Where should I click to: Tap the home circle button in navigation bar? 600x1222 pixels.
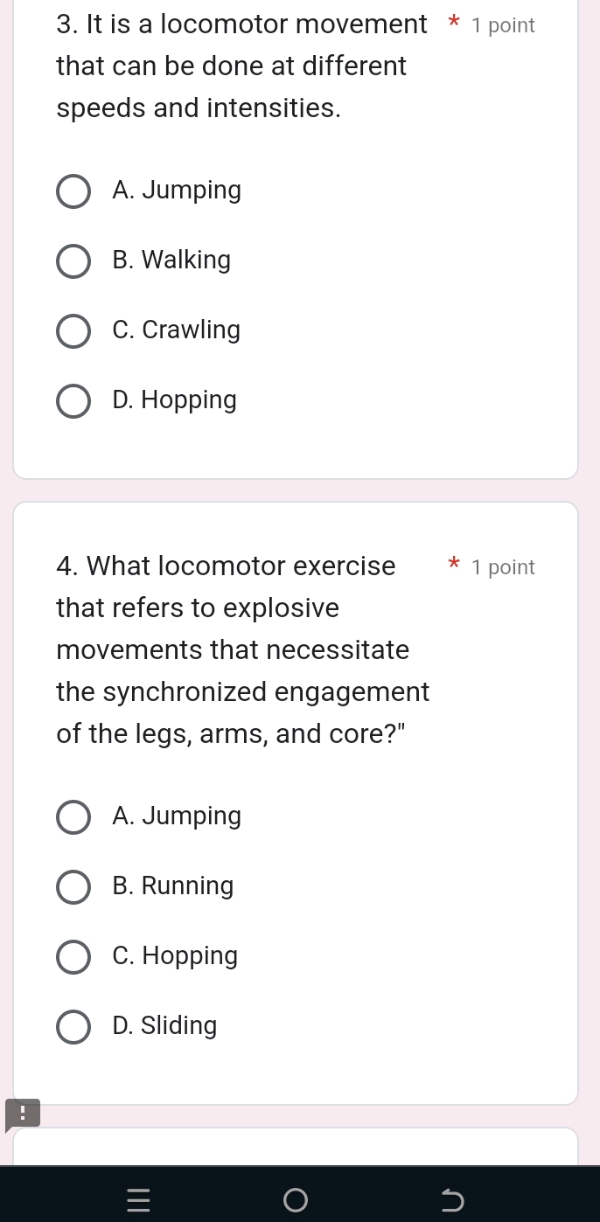coord(296,1199)
